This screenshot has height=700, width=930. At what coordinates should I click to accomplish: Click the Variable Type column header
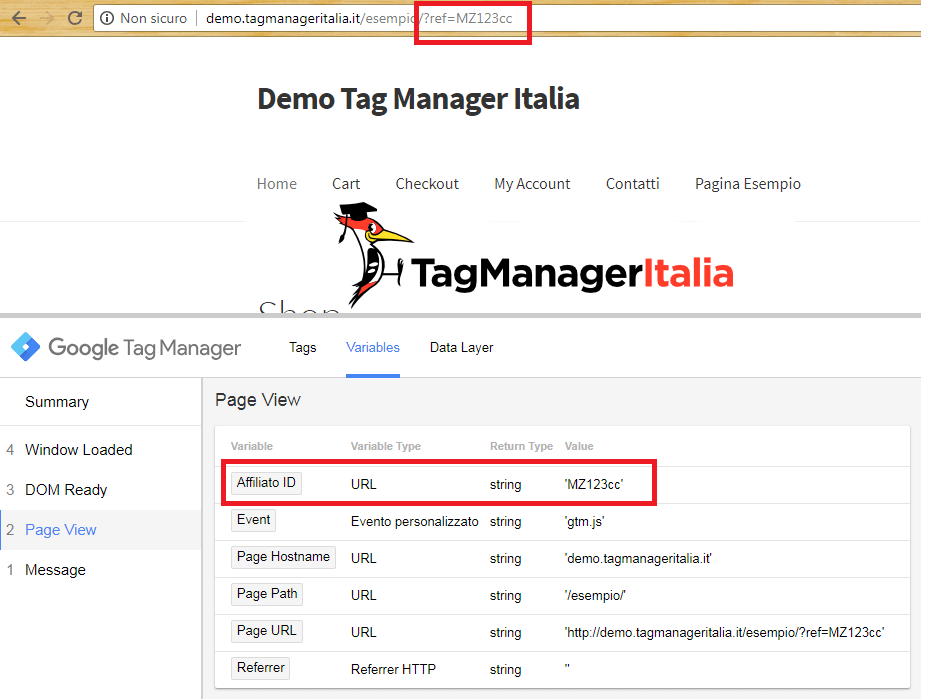(x=386, y=446)
